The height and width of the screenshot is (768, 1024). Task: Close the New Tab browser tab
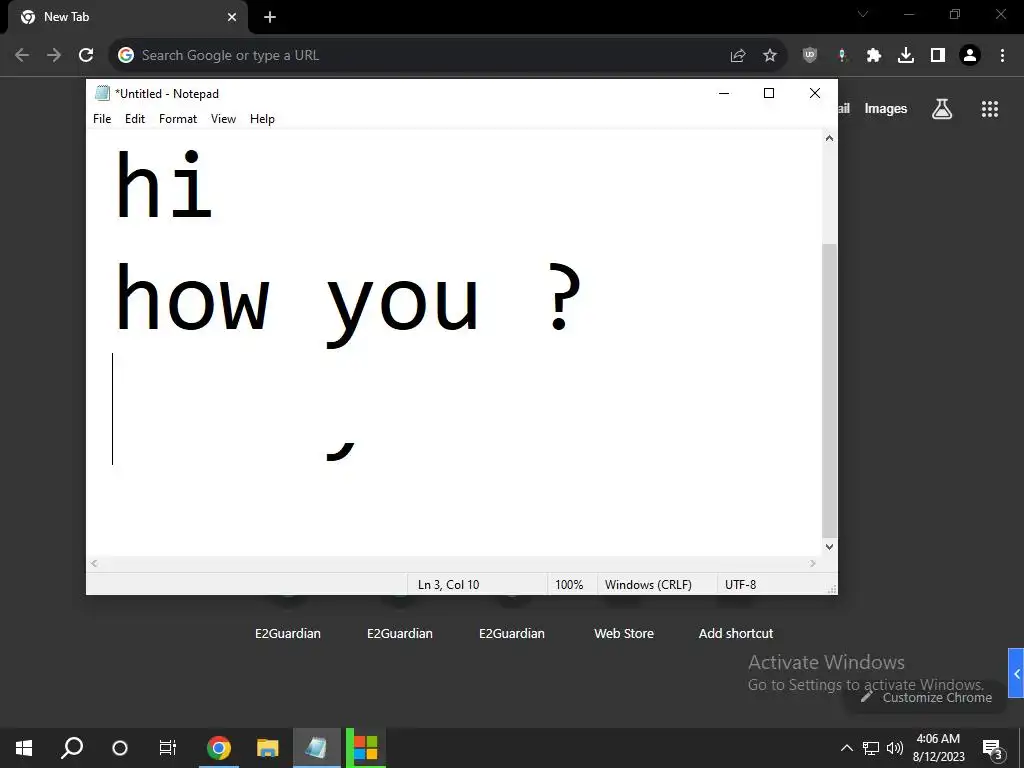point(232,17)
